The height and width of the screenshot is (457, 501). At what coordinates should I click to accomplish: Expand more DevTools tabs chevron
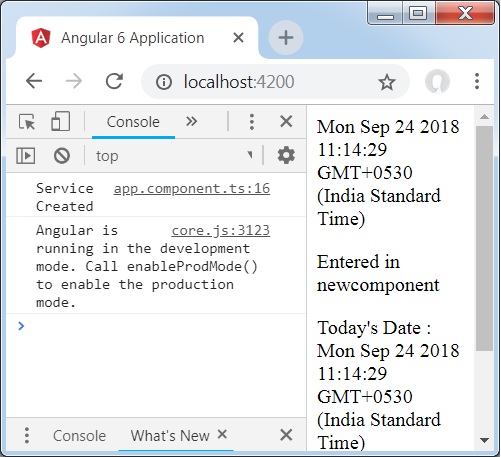pyautogui.click(x=191, y=121)
